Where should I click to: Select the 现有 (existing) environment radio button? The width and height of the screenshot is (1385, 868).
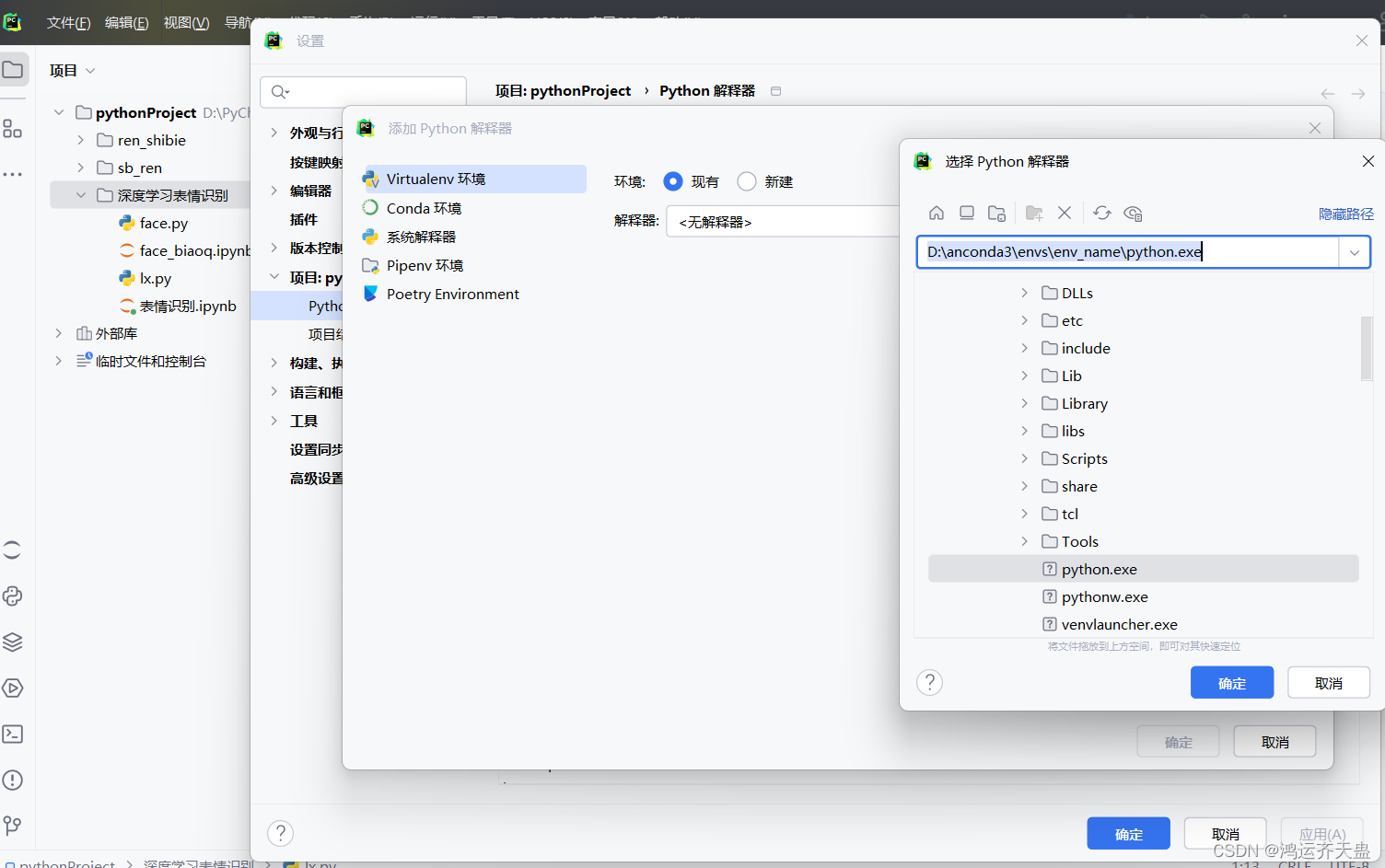tap(673, 181)
